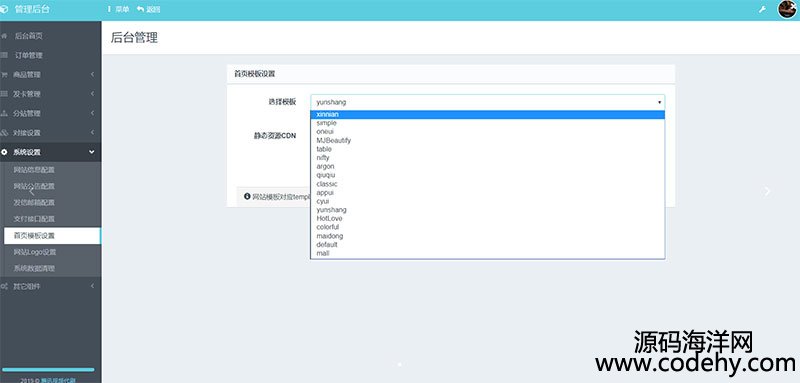Collapse the 系统设置 chevron
Image resolution: width=800 pixels, height=383 pixels.
(x=92, y=152)
